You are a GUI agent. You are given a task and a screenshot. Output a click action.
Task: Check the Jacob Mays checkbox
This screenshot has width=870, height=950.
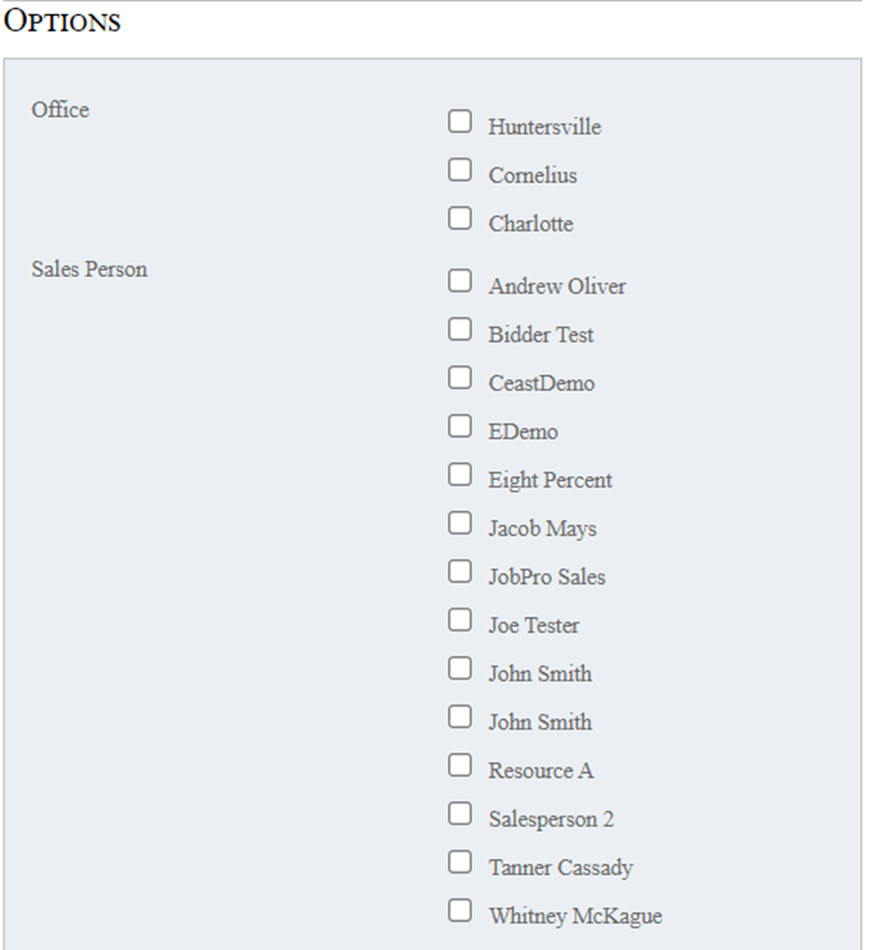tap(459, 523)
